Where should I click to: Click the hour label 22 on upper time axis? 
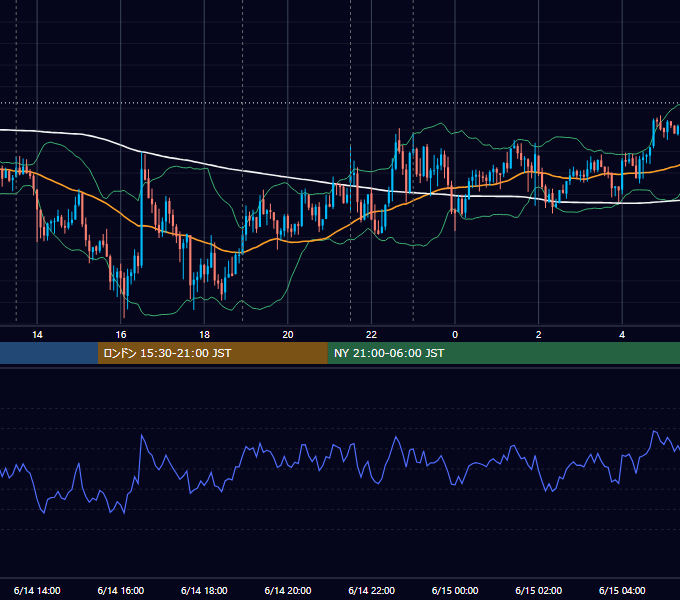pyautogui.click(x=371, y=335)
